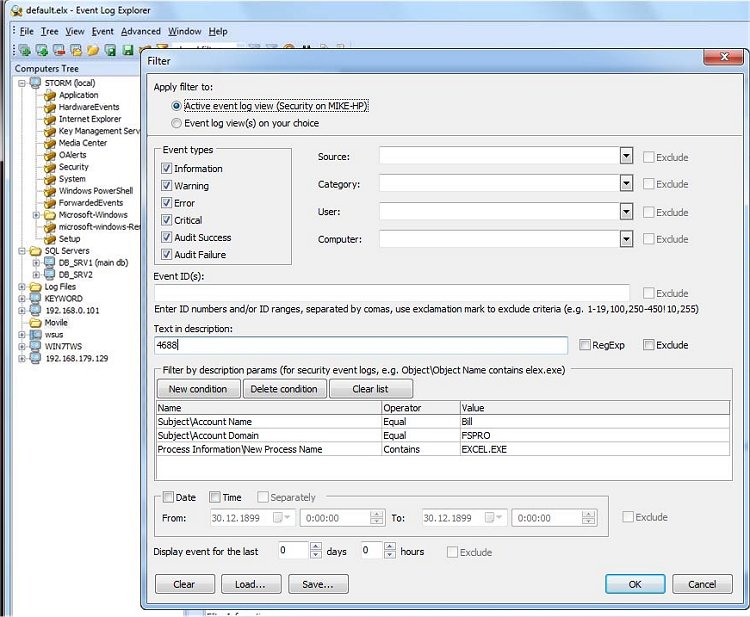Click the New condition button
The width and height of the screenshot is (750, 617).
(x=198, y=389)
